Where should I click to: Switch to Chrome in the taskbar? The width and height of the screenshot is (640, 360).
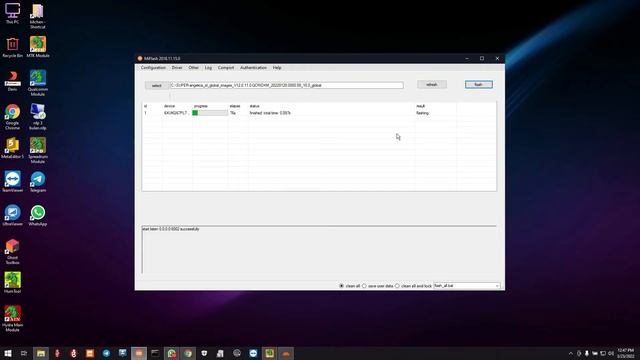tap(188, 353)
